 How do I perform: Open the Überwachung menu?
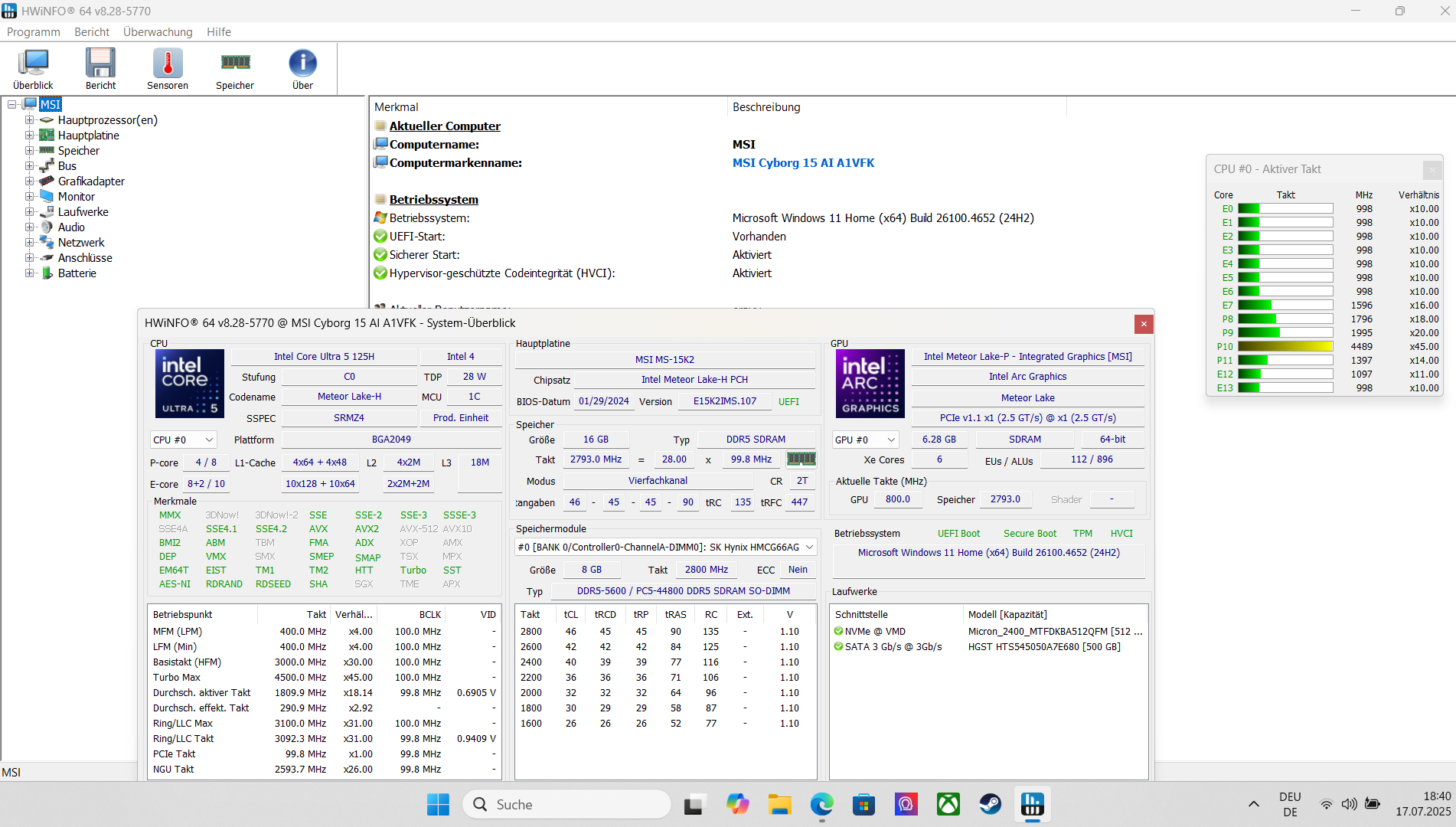coord(158,31)
